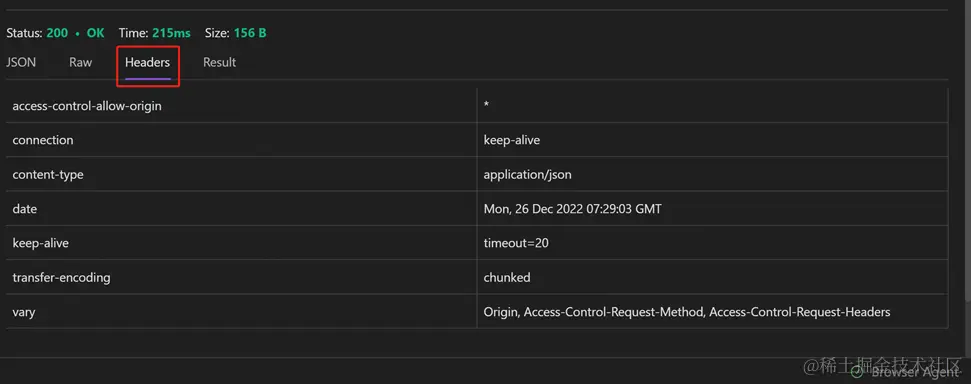Click the content-type header name

coord(48,175)
